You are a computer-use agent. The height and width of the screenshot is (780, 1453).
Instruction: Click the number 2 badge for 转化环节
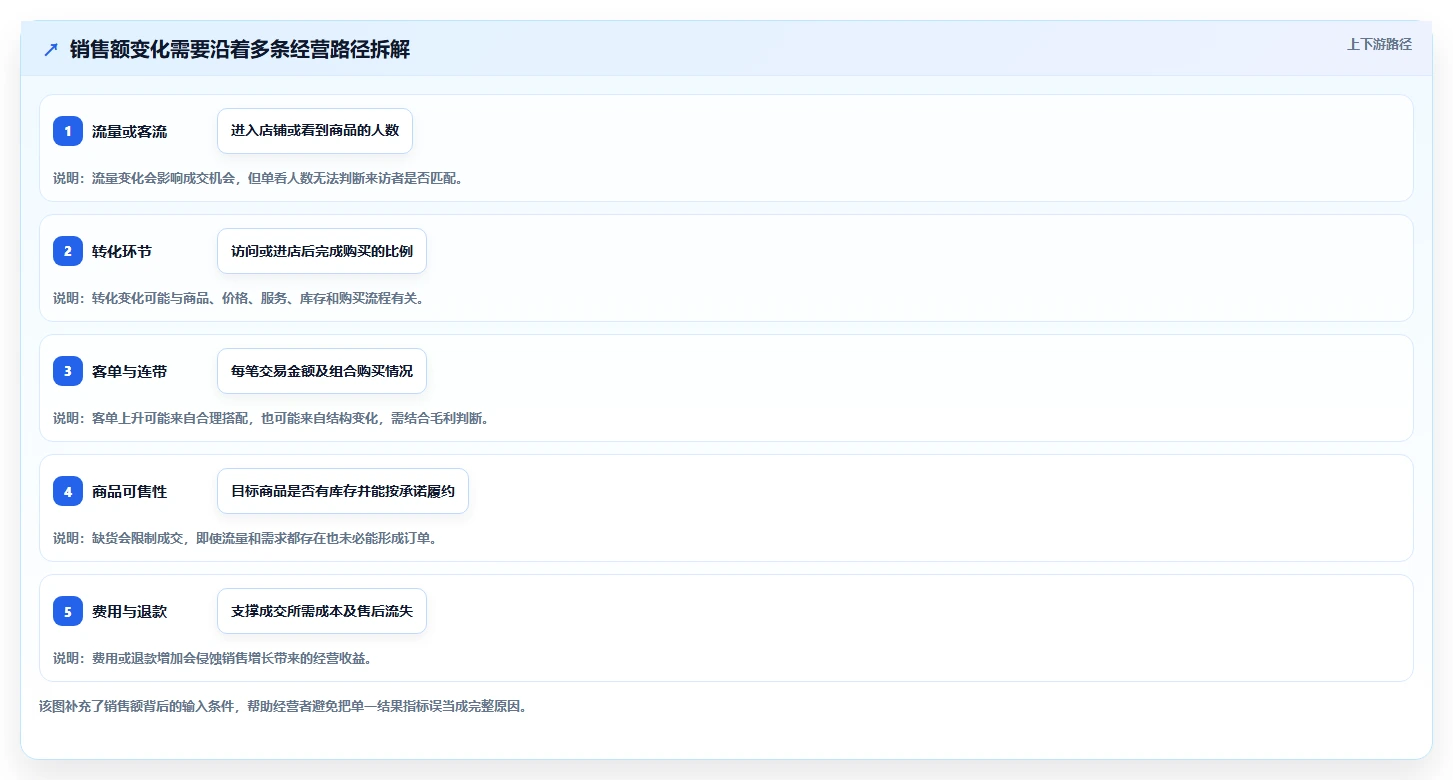pyautogui.click(x=68, y=251)
